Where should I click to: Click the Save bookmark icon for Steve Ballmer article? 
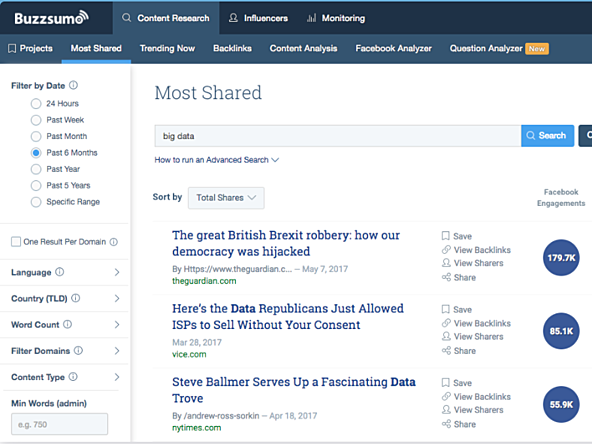pos(446,382)
